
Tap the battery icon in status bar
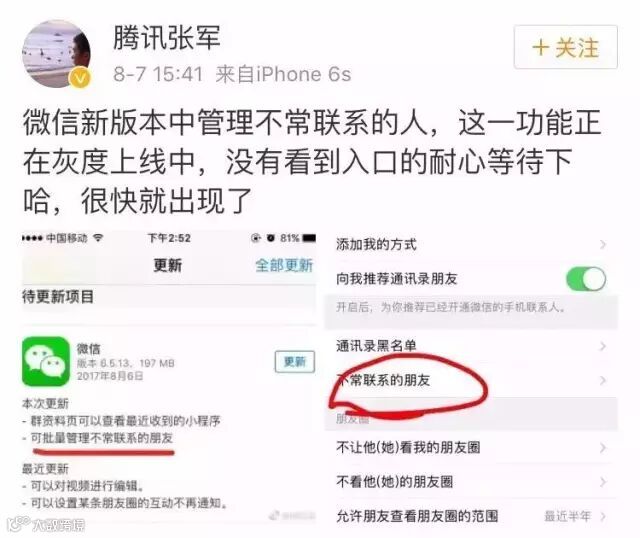(x=309, y=238)
